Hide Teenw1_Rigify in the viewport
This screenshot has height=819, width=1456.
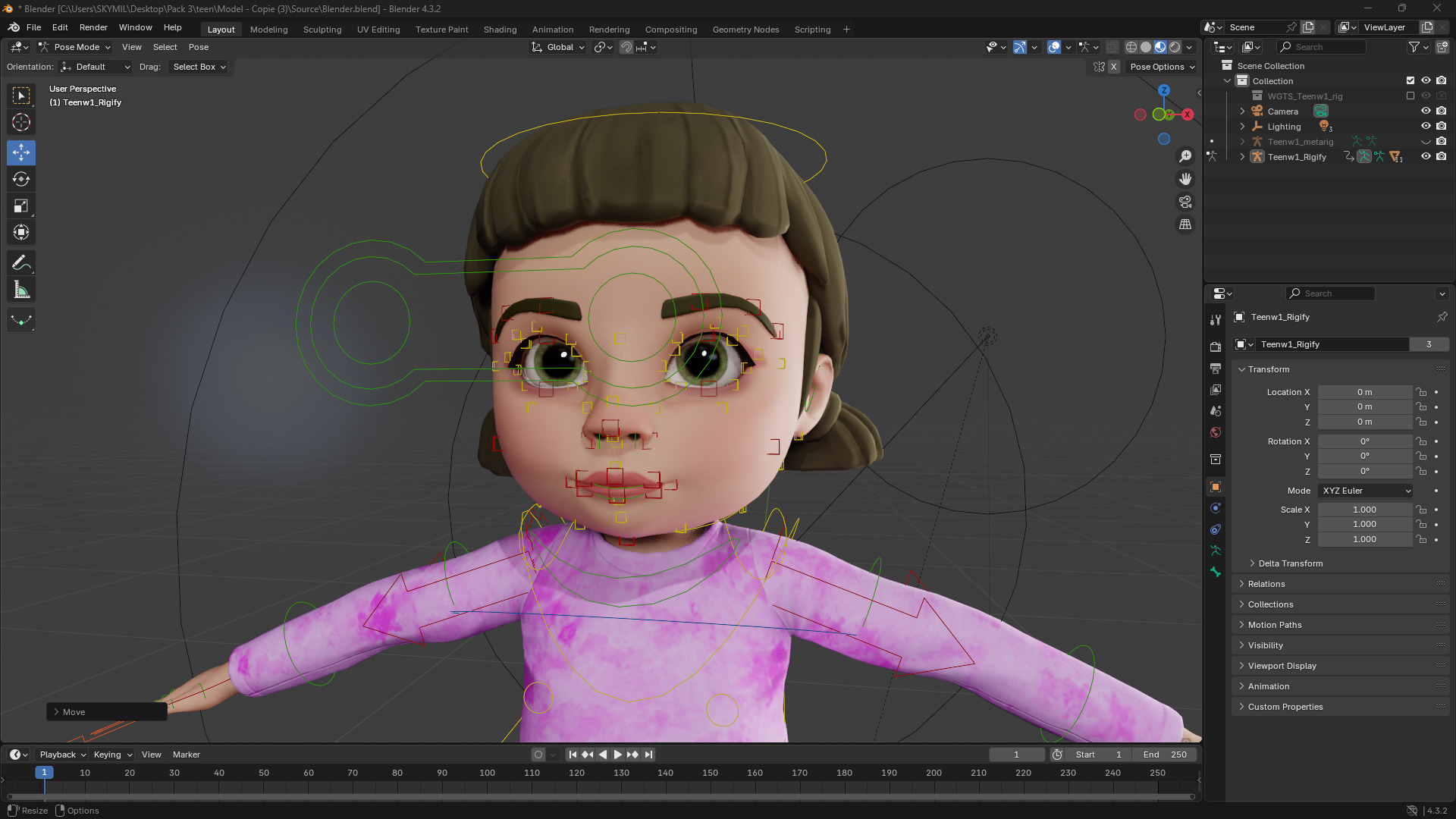1426,156
